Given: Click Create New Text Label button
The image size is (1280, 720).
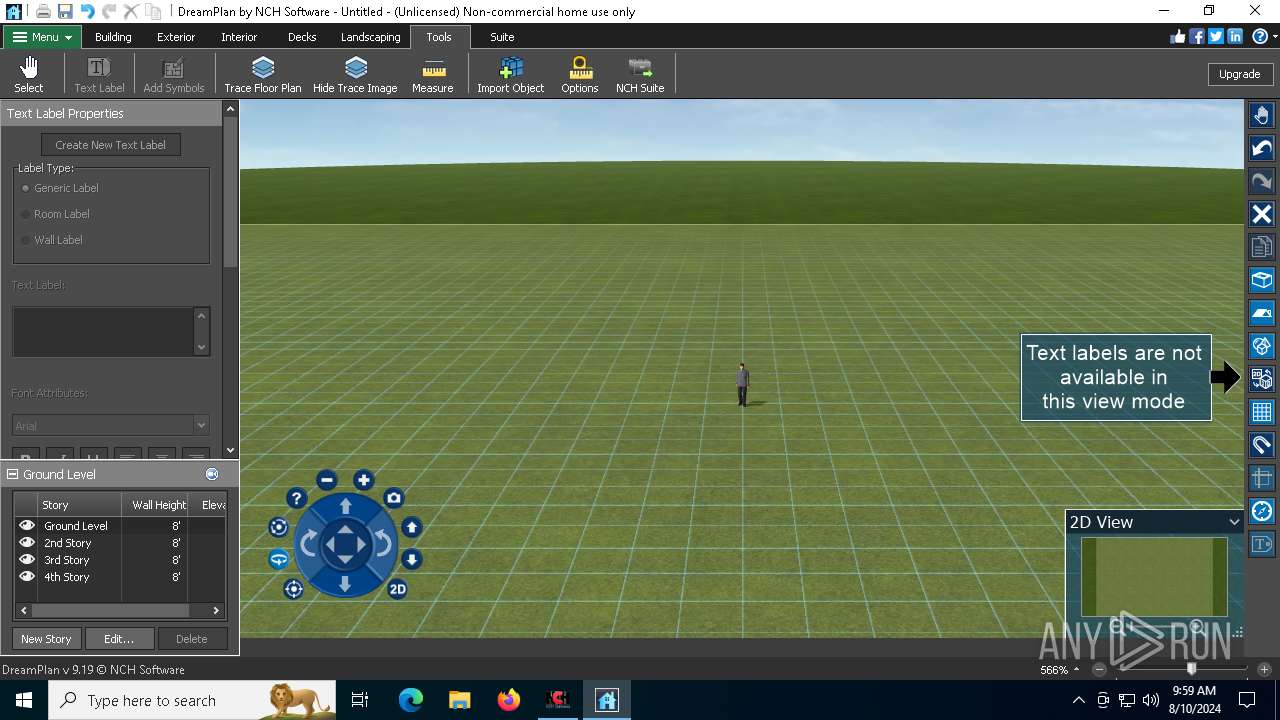Looking at the screenshot, I should [110, 145].
